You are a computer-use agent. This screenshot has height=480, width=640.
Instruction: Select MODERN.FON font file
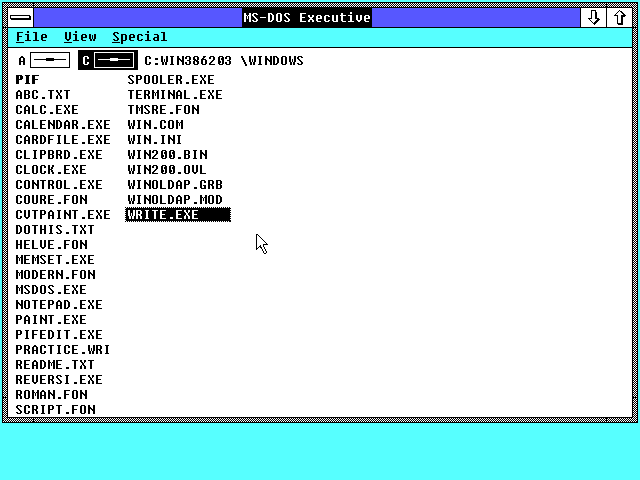pyautogui.click(x=56, y=275)
